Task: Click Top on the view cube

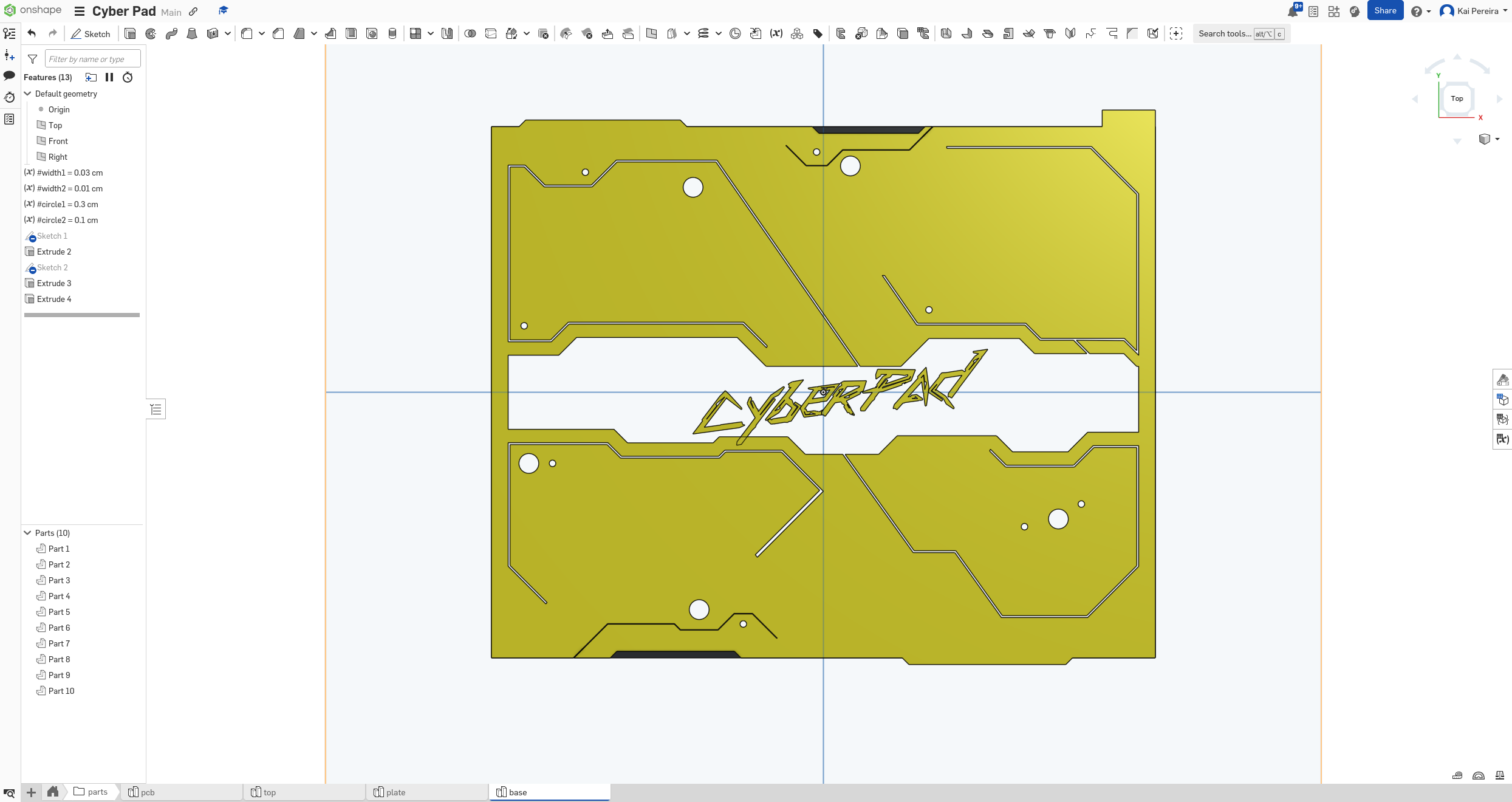Action: [1457, 98]
